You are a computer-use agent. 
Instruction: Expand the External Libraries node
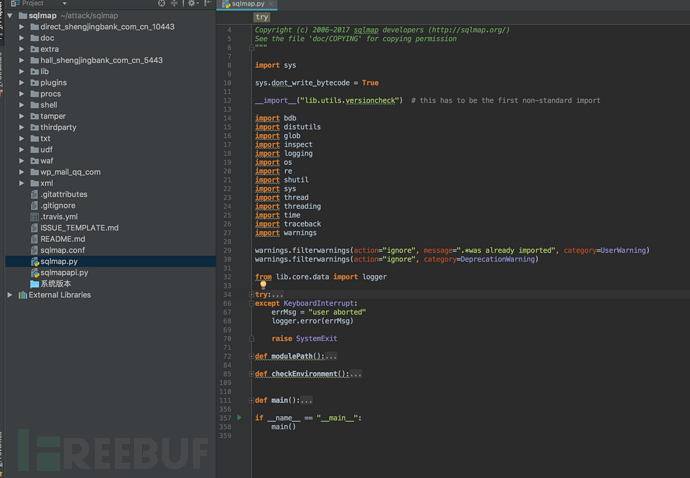[x=10, y=295]
